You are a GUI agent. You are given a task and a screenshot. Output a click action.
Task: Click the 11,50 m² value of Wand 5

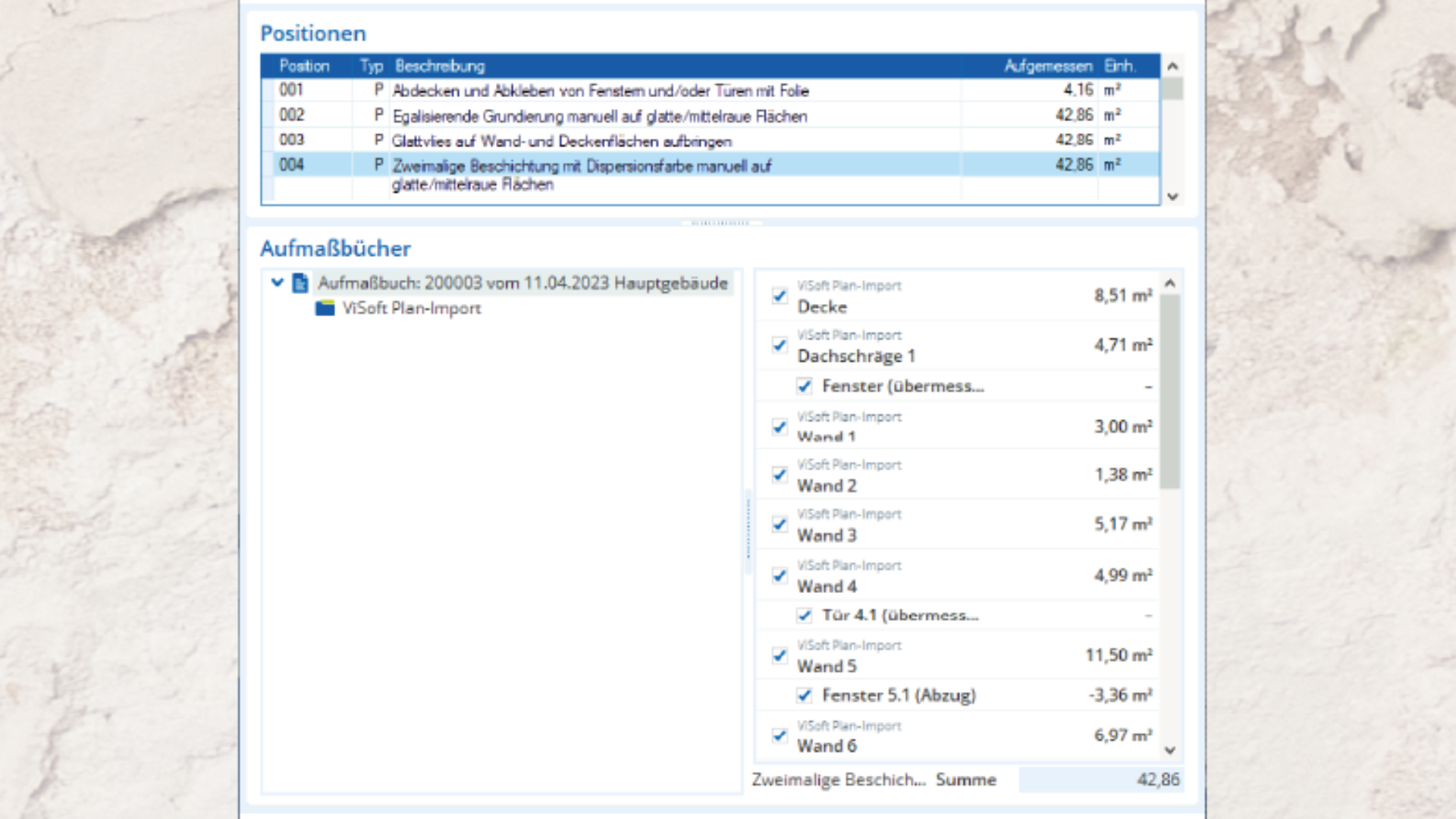pos(1119,655)
